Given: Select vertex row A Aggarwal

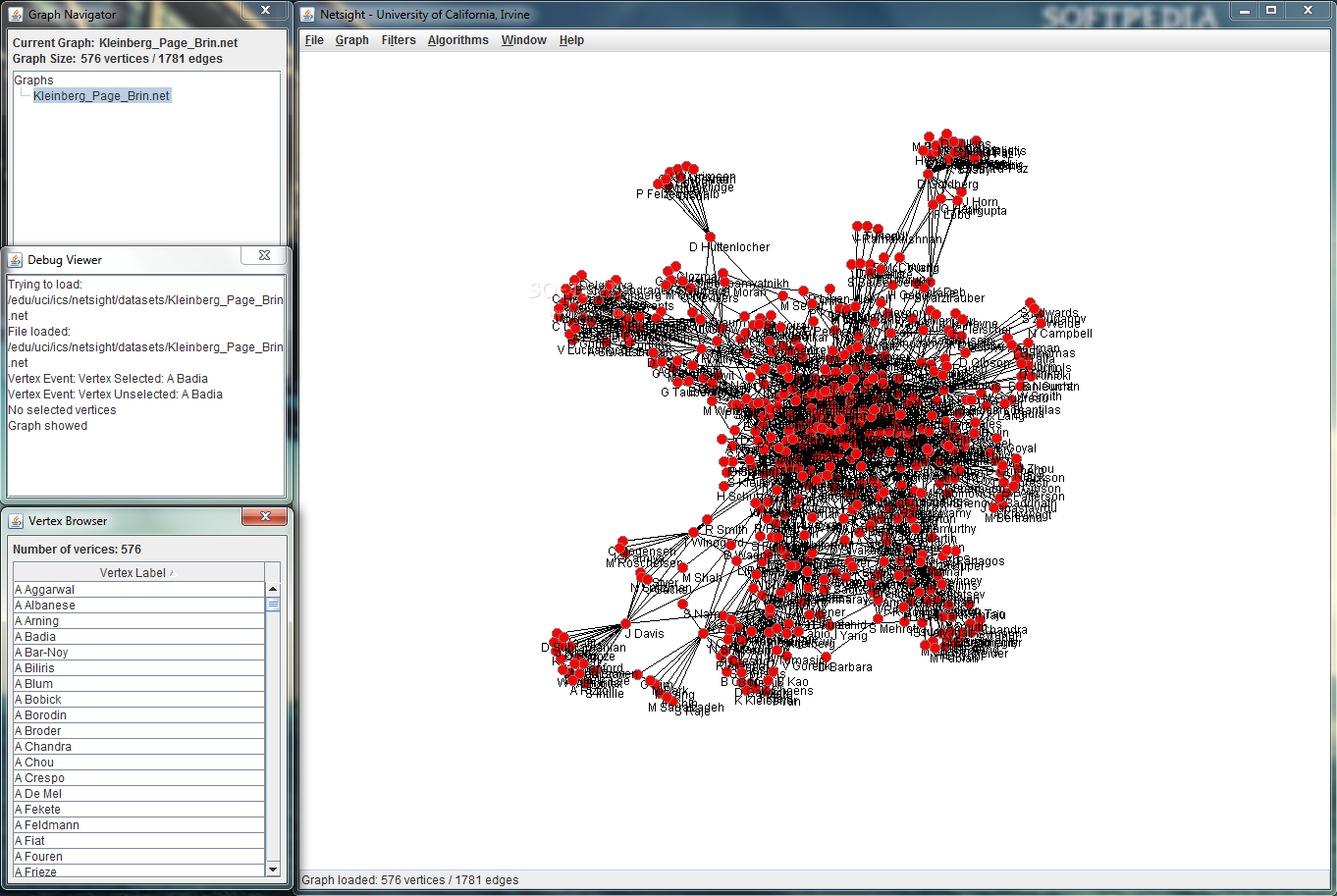Looking at the screenshot, I should point(138,590).
